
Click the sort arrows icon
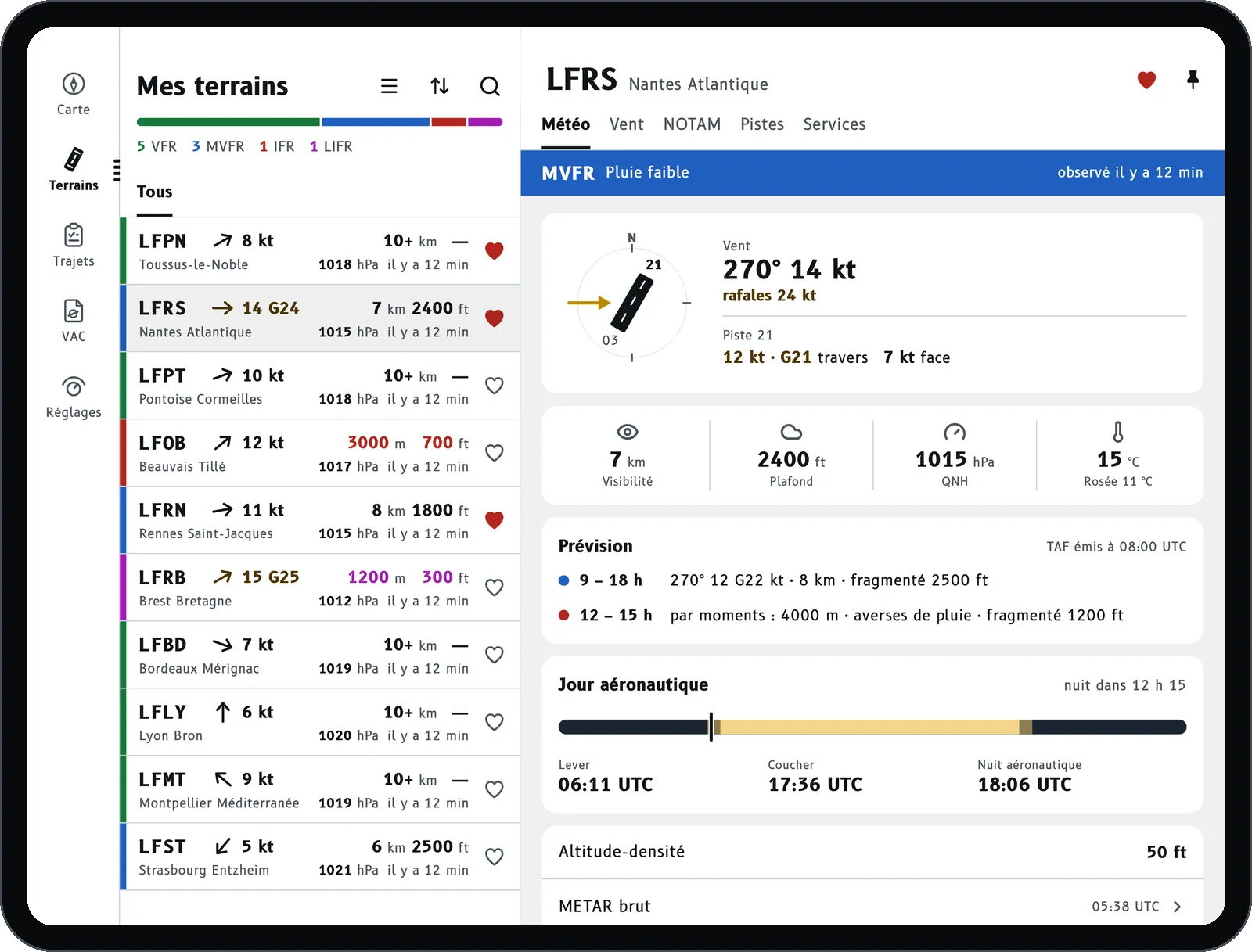click(440, 86)
